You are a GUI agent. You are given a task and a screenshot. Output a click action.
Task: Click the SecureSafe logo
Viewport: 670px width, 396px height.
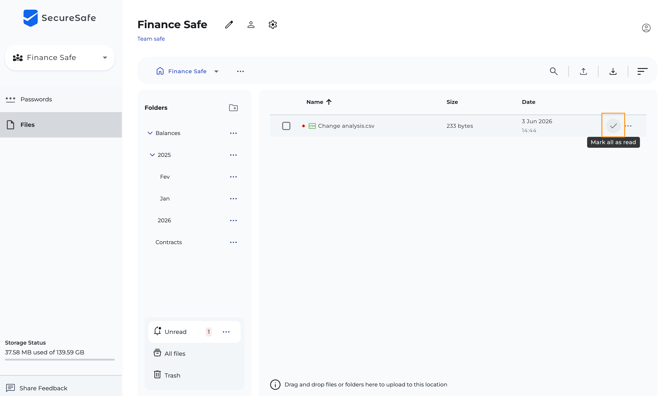click(59, 18)
